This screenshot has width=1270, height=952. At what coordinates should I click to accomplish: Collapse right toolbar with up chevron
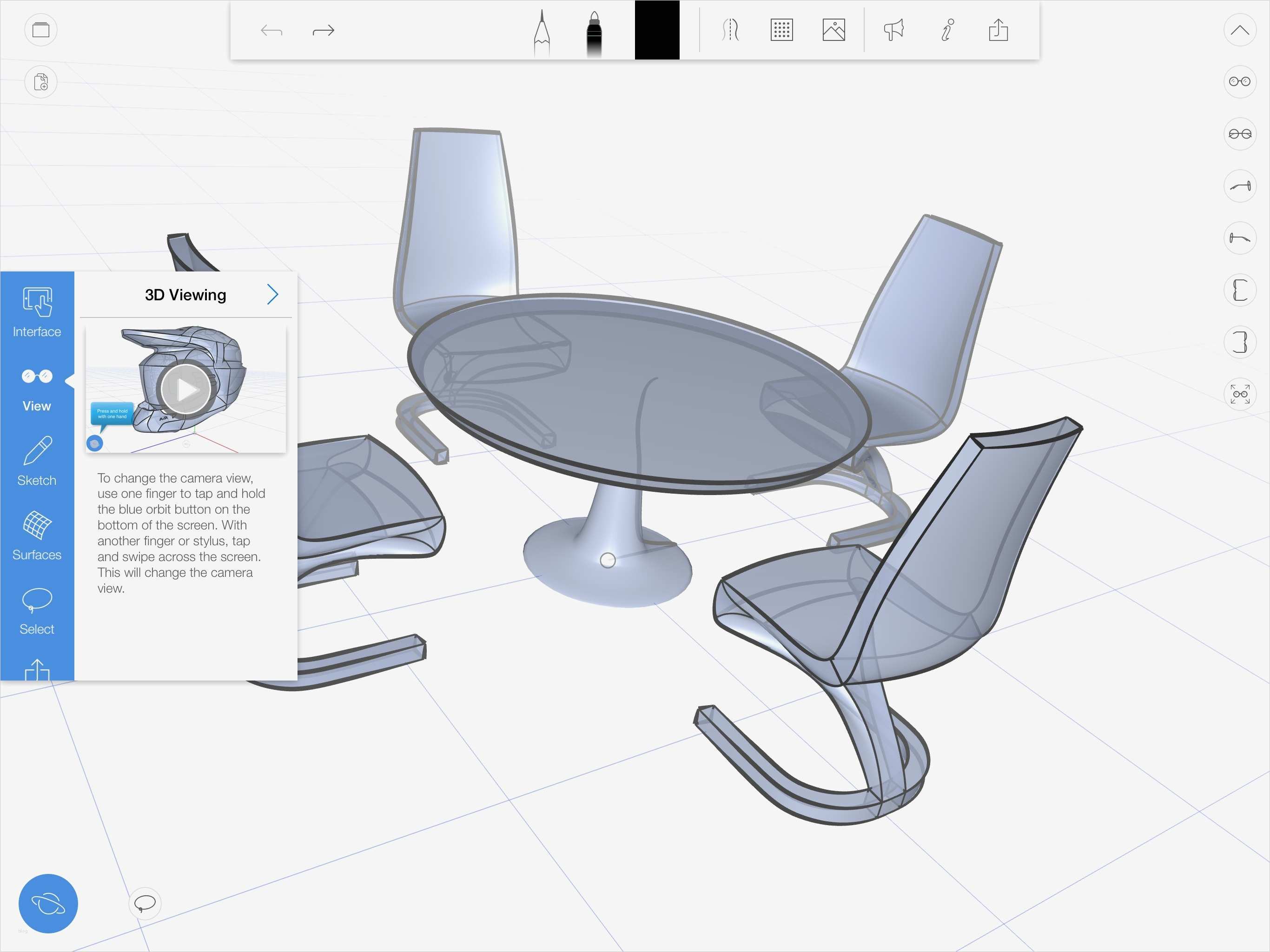tap(1240, 30)
